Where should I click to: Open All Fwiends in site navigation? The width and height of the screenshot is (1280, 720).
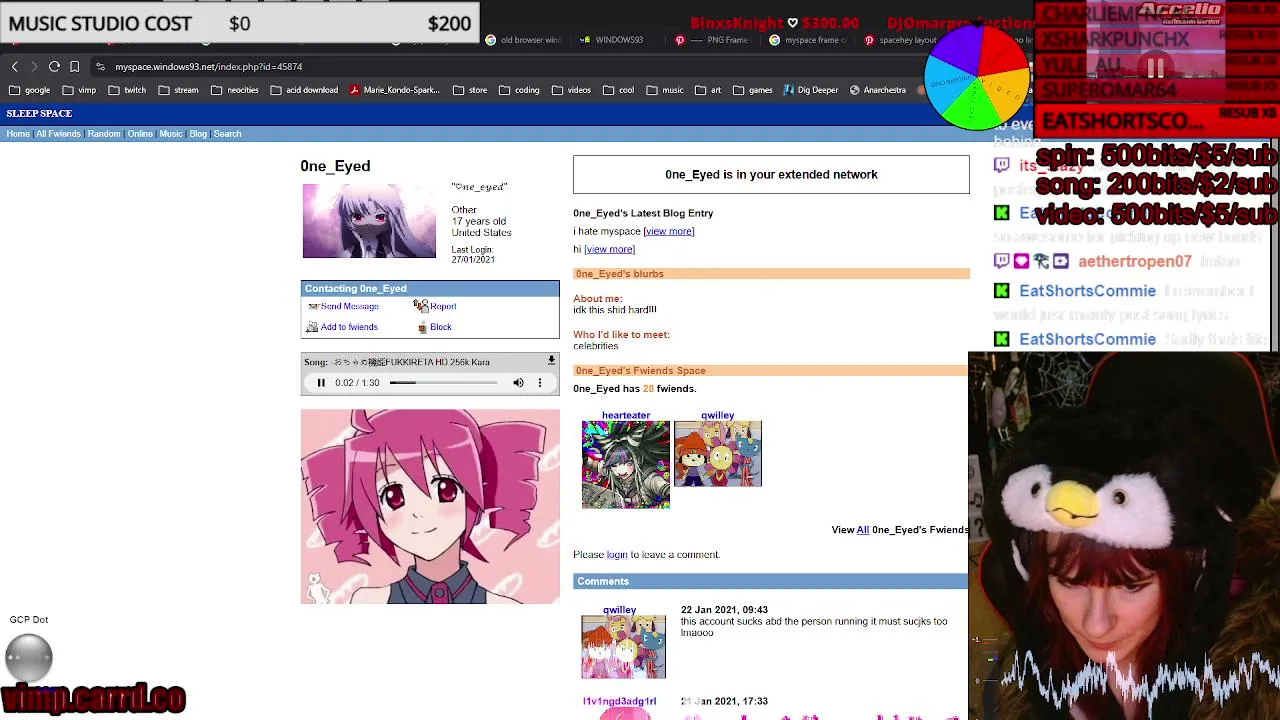58,134
